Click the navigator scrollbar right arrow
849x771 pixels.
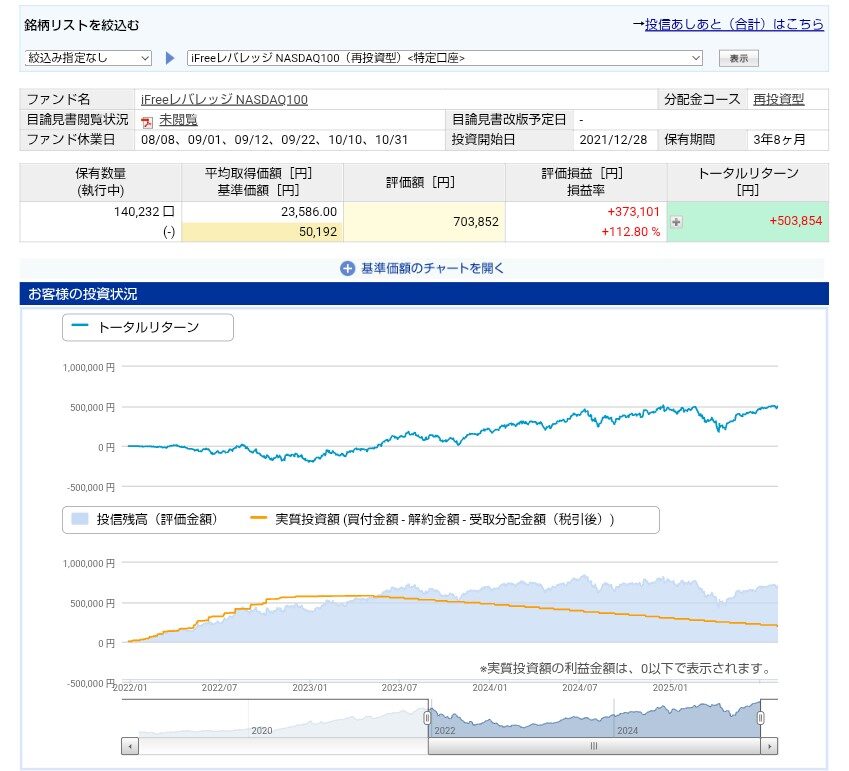click(x=769, y=746)
